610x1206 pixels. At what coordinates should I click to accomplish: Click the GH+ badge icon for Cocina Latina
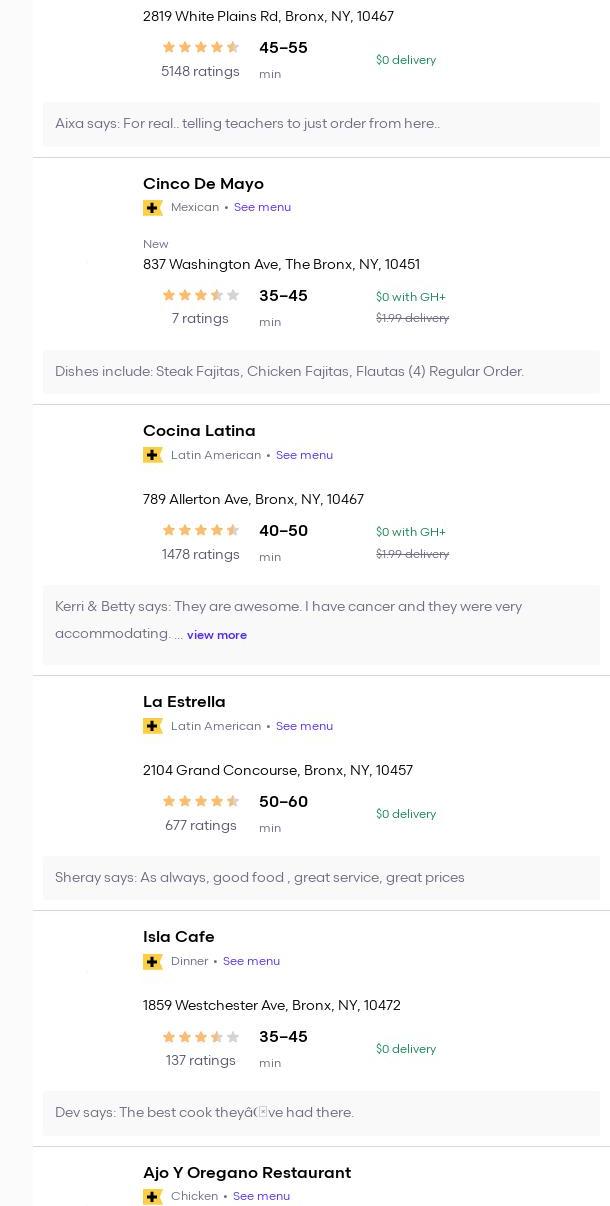tap(153, 455)
